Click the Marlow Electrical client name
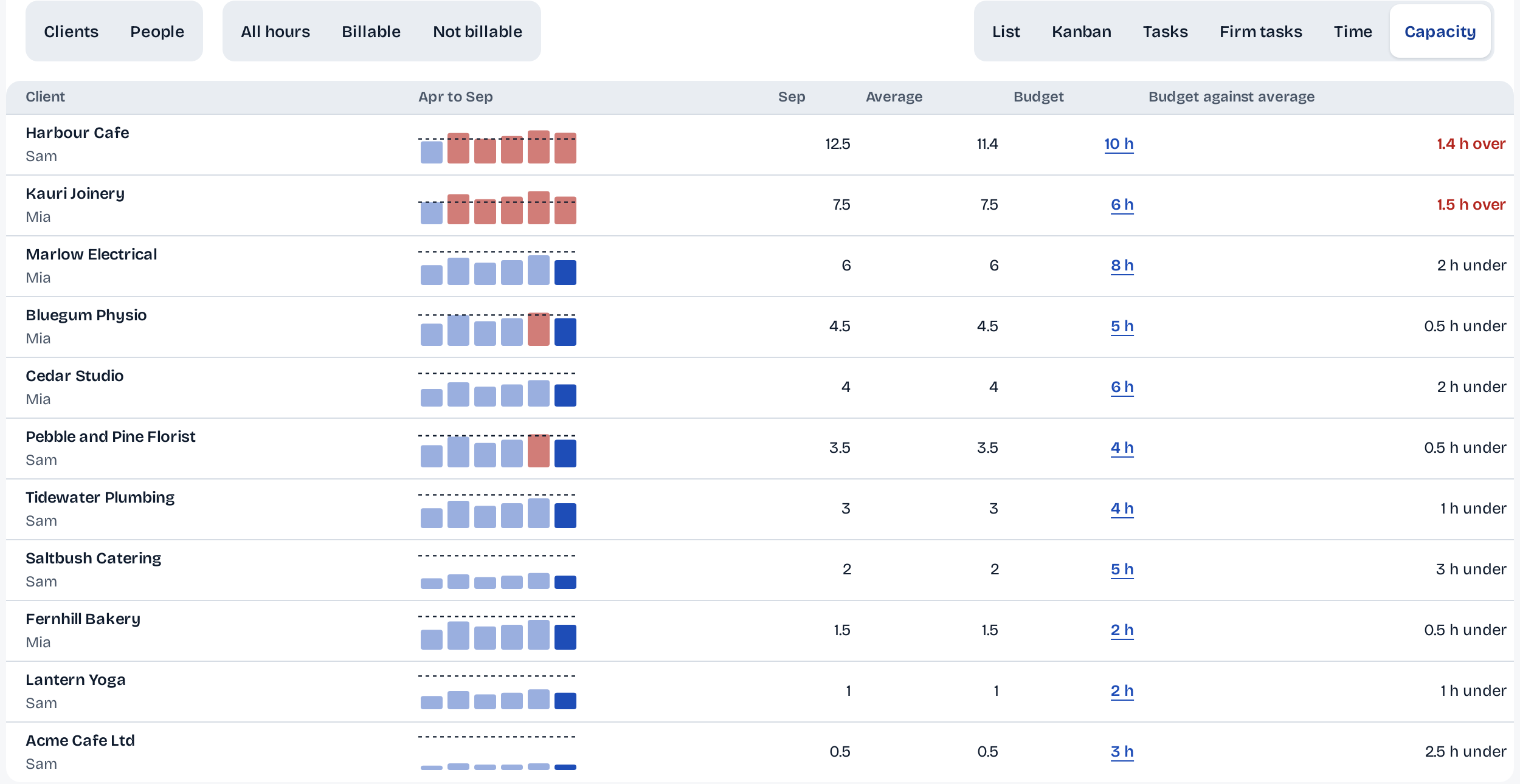 tap(91, 254)
